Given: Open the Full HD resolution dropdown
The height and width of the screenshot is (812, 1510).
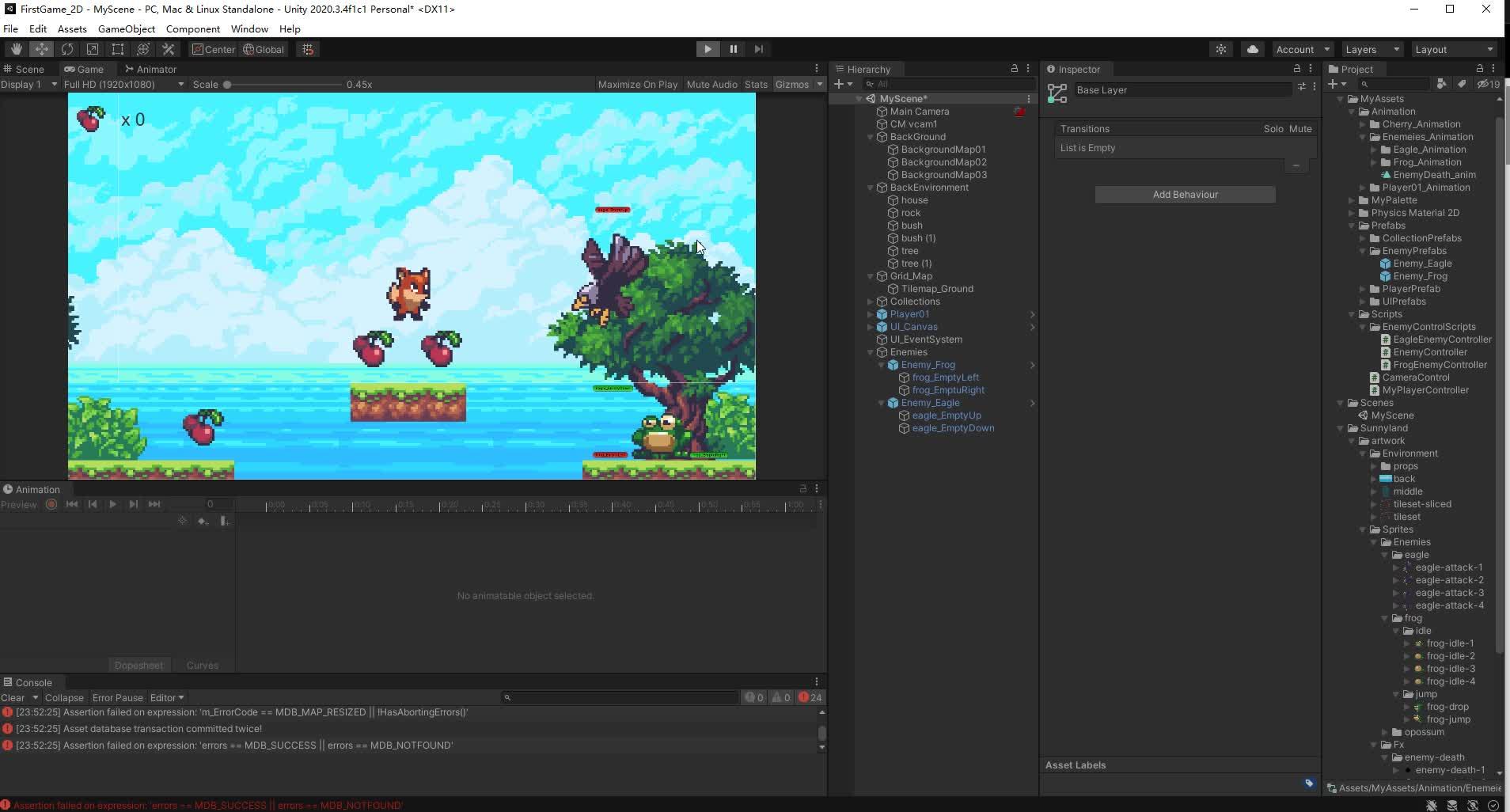Looking at the screenshot, I should click(x=123, y=84).
